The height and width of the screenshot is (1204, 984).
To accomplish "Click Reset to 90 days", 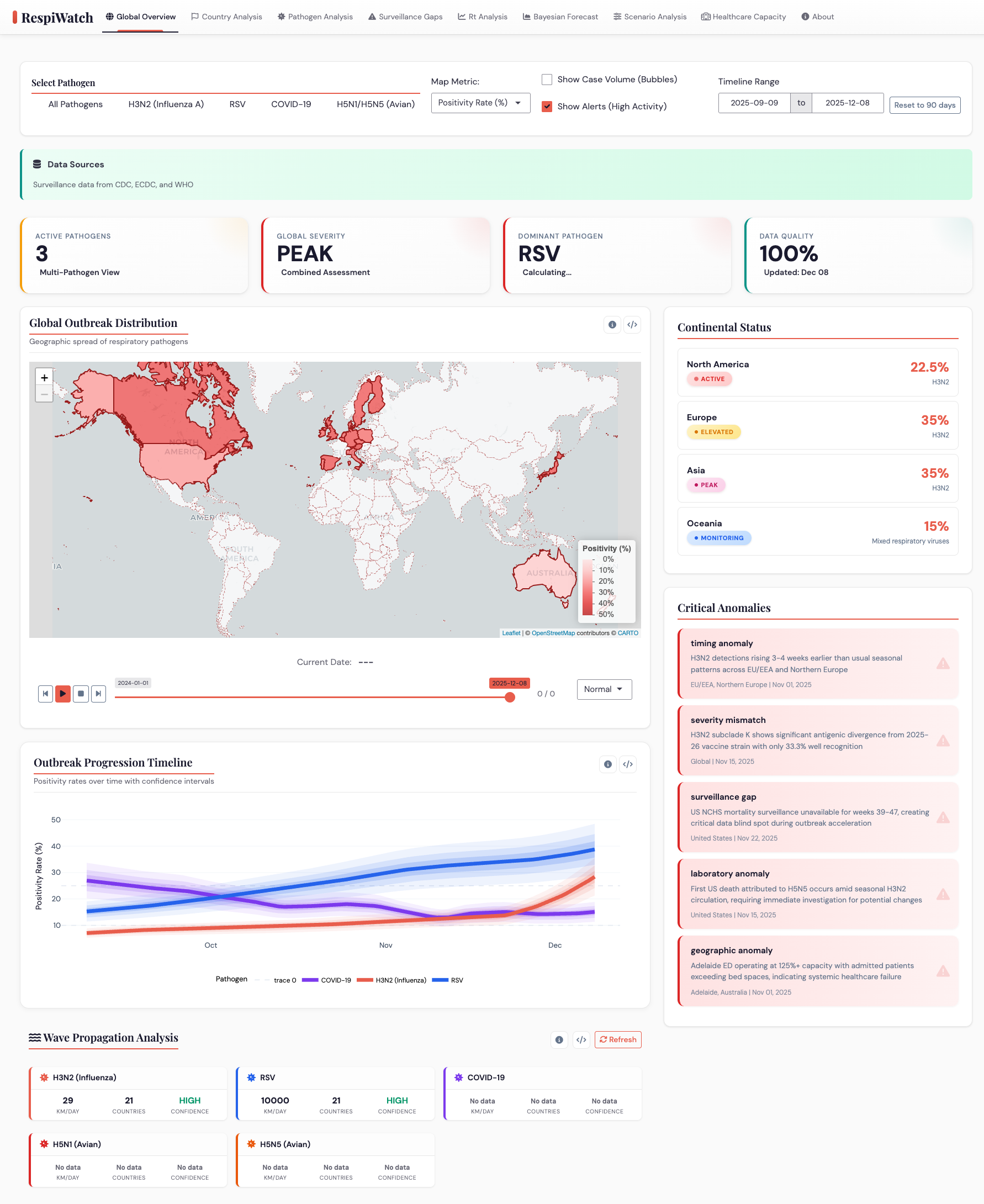I will (924, 105).
